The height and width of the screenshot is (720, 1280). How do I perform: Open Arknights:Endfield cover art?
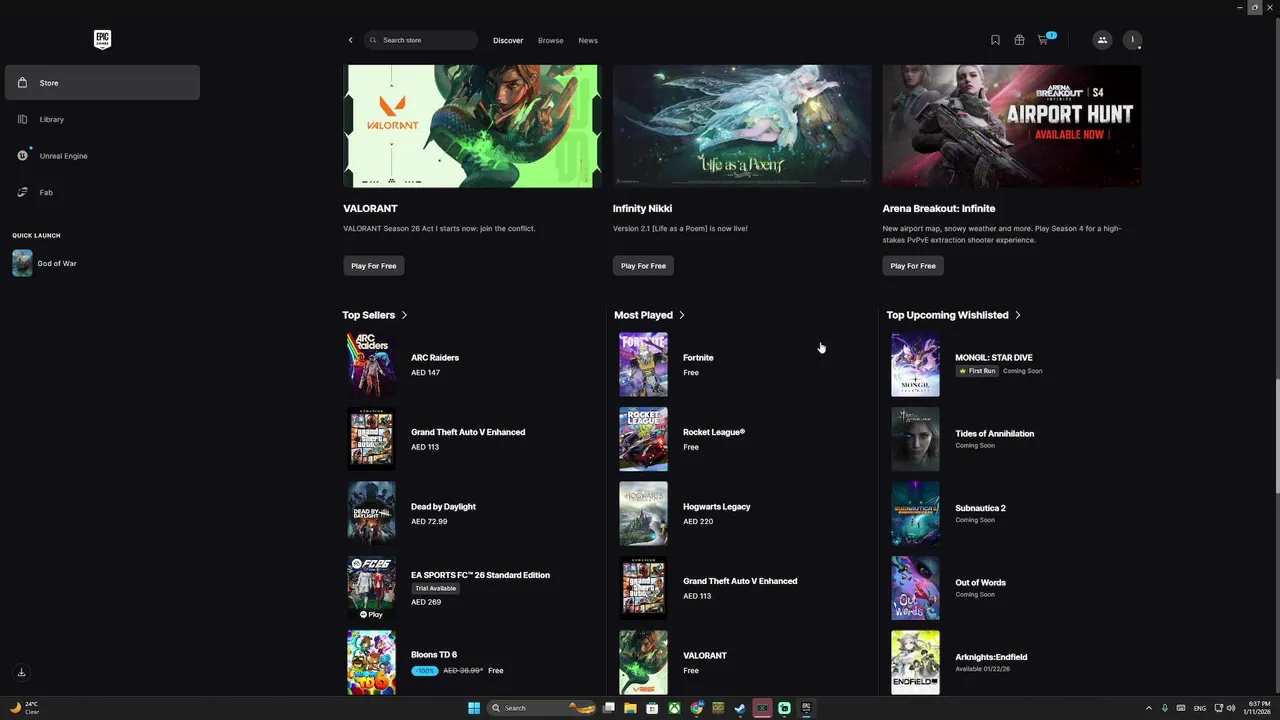tap(915, 662)
